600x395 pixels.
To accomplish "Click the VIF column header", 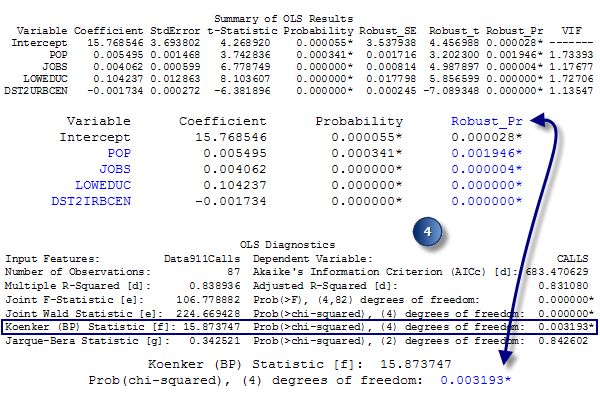I will pos(571,31).
